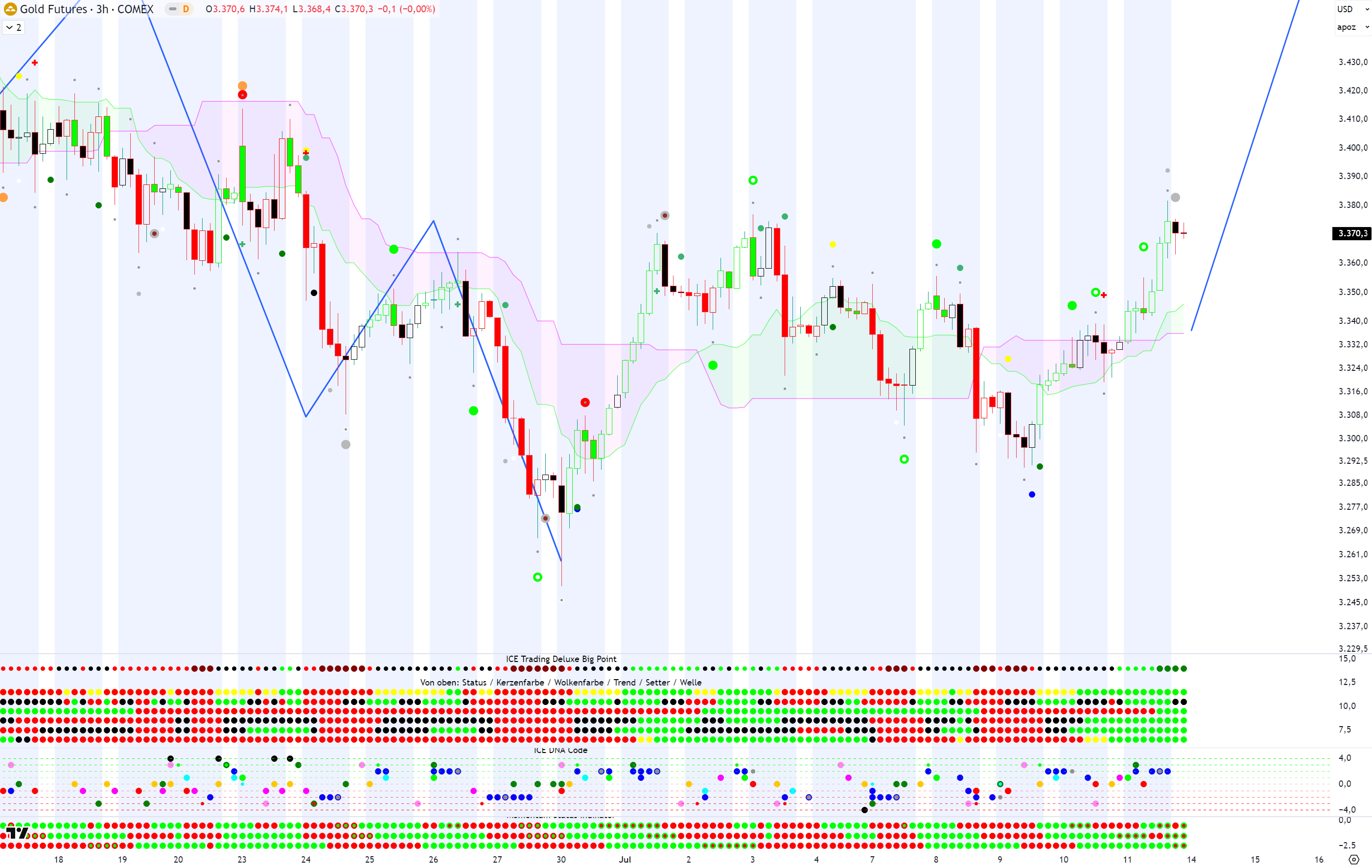
Task: Click the Status / Kerzenfarbe / Wolkenfarbe legend text
Action: click(x=560, y=683)
